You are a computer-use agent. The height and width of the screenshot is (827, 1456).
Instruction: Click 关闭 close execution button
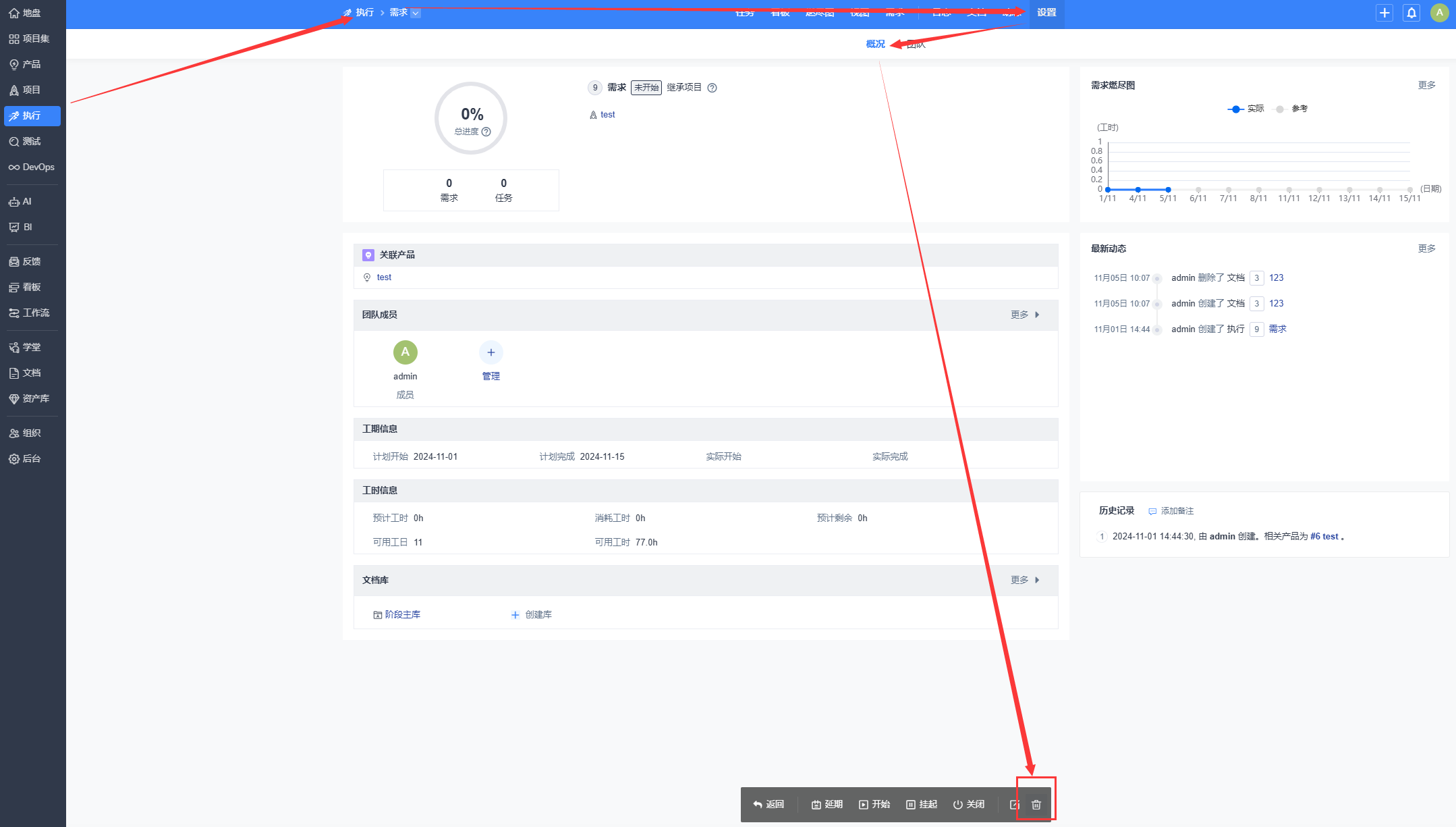point(968,804)
